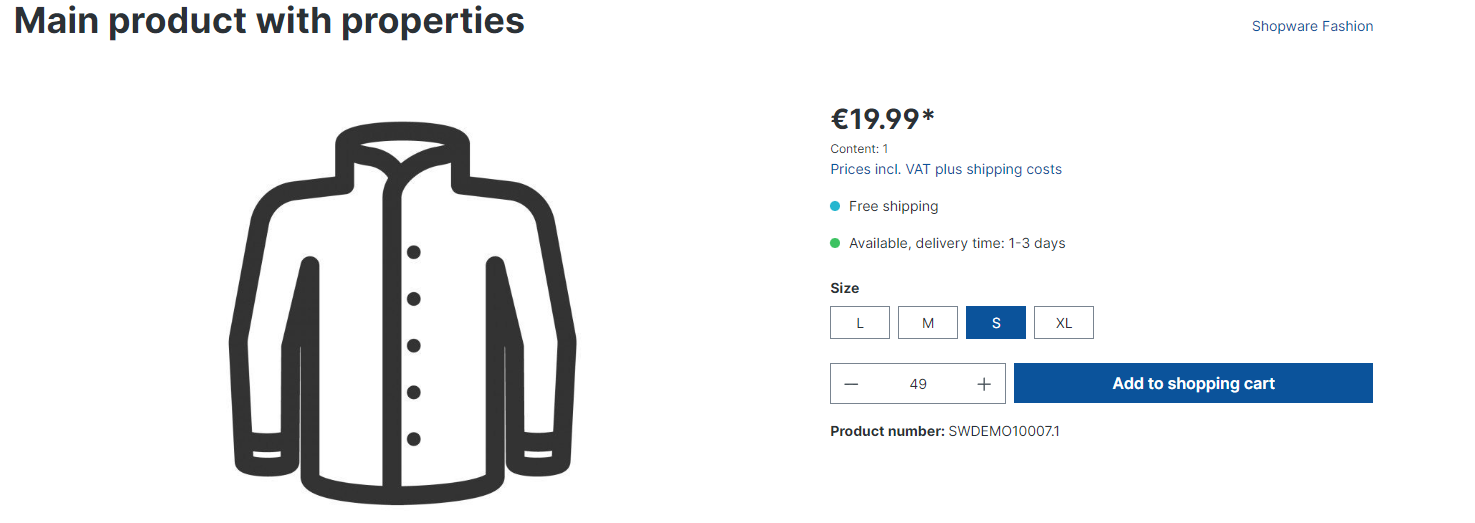Image resolution: width=1475 pixels, height=523 pixels.
Task: Open the Shopware Fashion manufacturer link
Action: pyautogui.click(x=1312, y=26)
